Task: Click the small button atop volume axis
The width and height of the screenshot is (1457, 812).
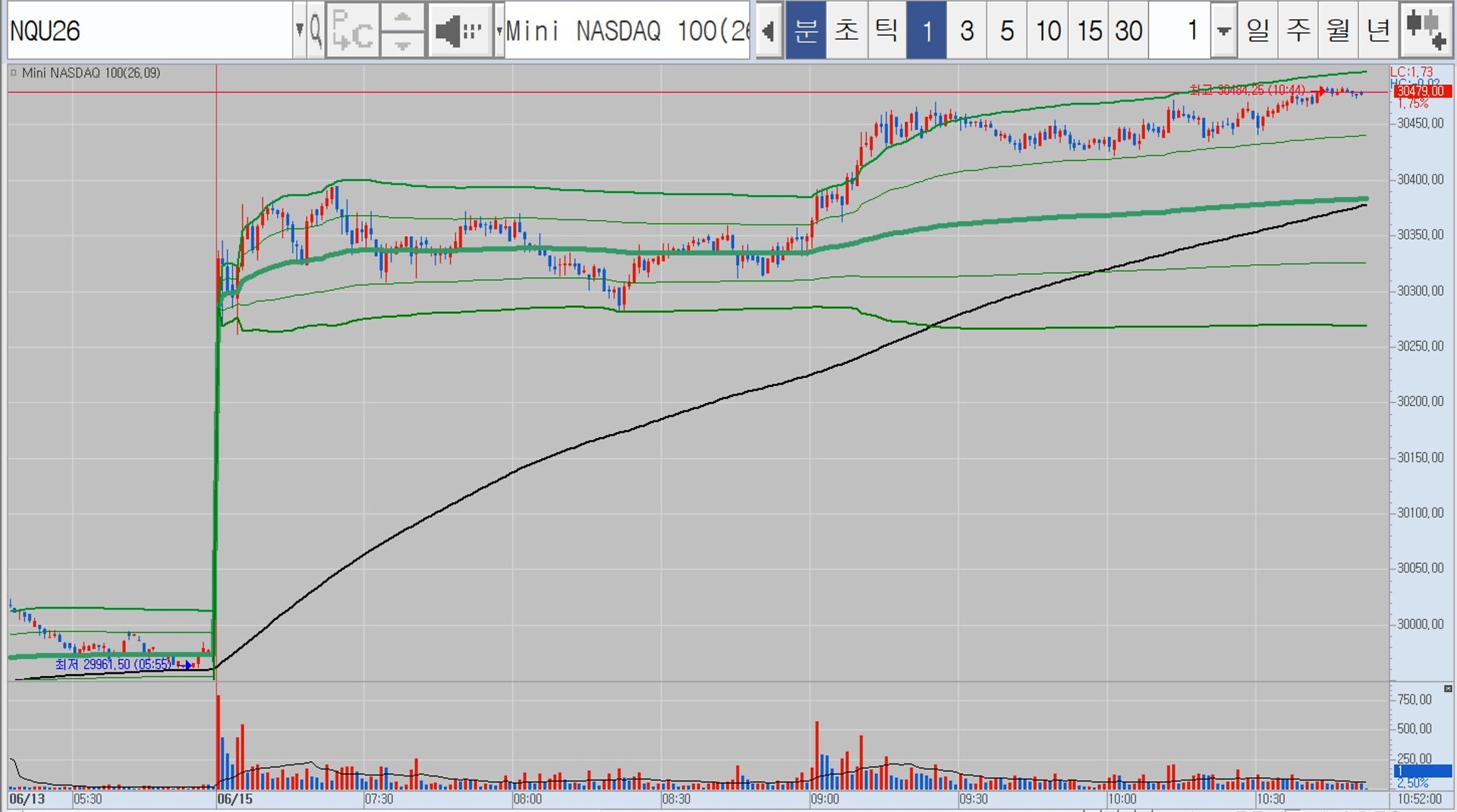Action: 1448,688
